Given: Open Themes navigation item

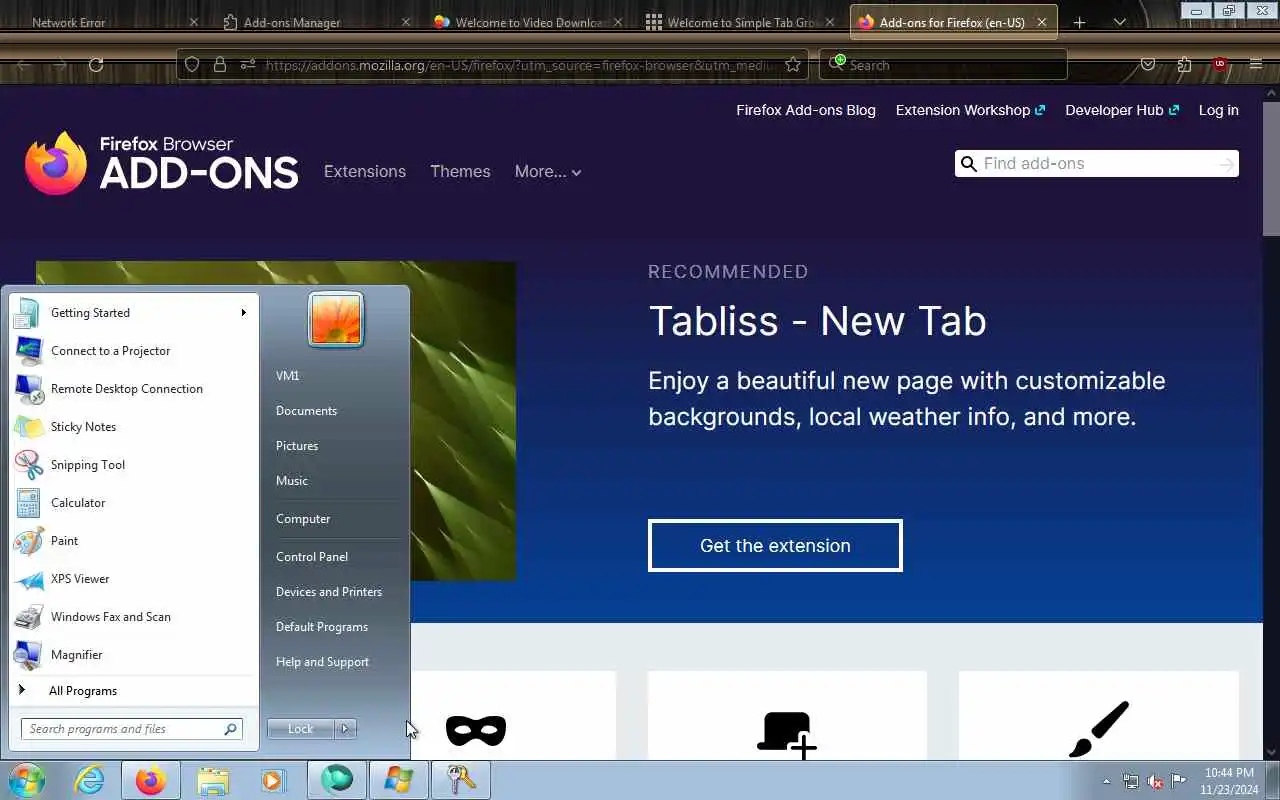Looking at the screenshot, I should 460,172.
